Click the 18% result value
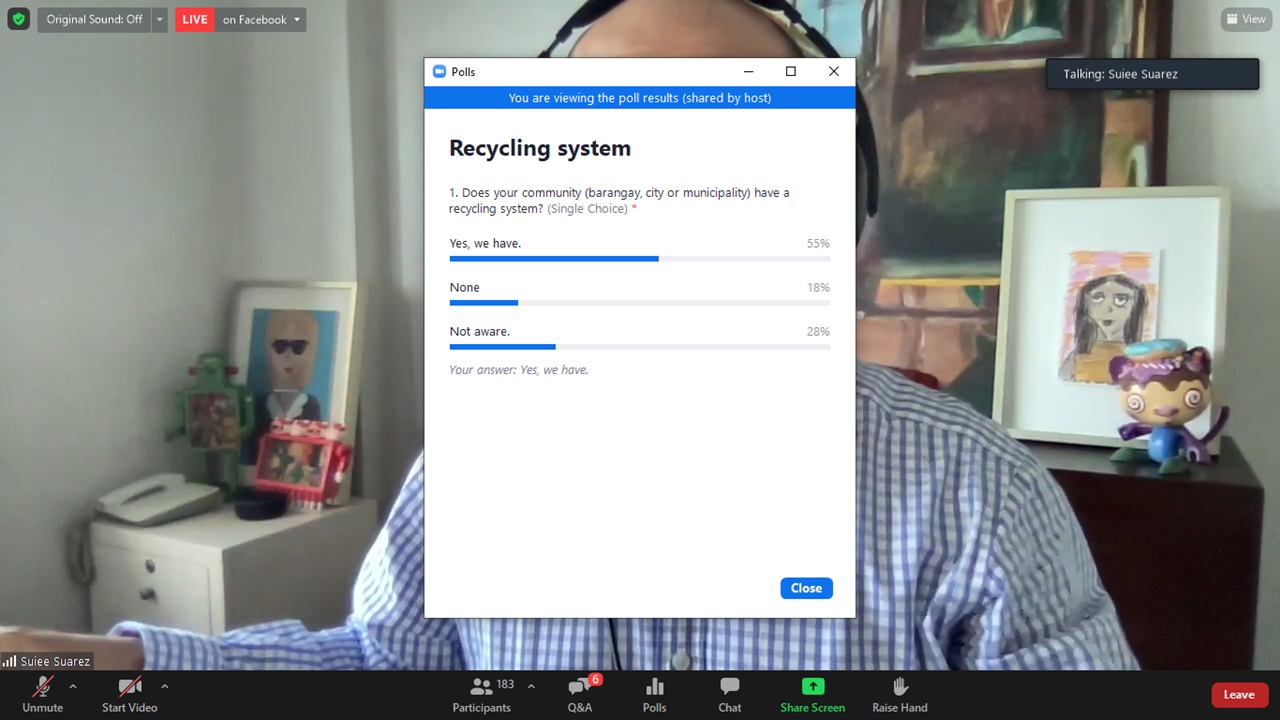The image size is (1280, 720). (x=818, y=288)
